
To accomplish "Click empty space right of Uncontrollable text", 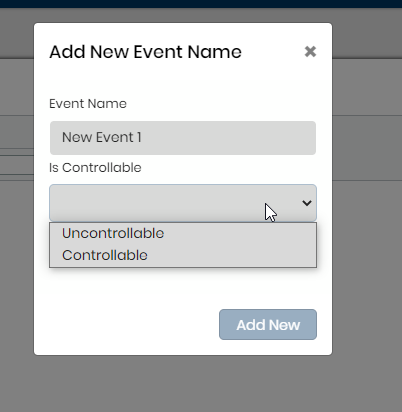I will 240,233.
